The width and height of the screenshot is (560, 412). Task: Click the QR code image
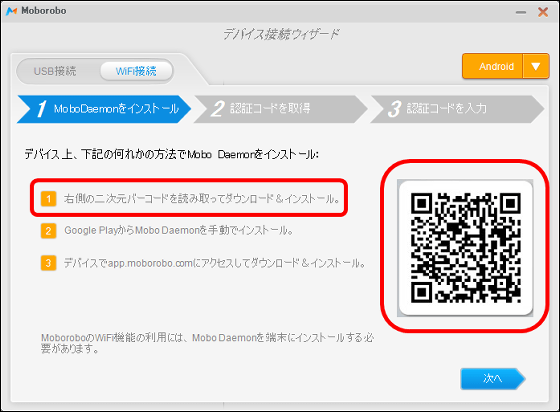click(465, 248)
